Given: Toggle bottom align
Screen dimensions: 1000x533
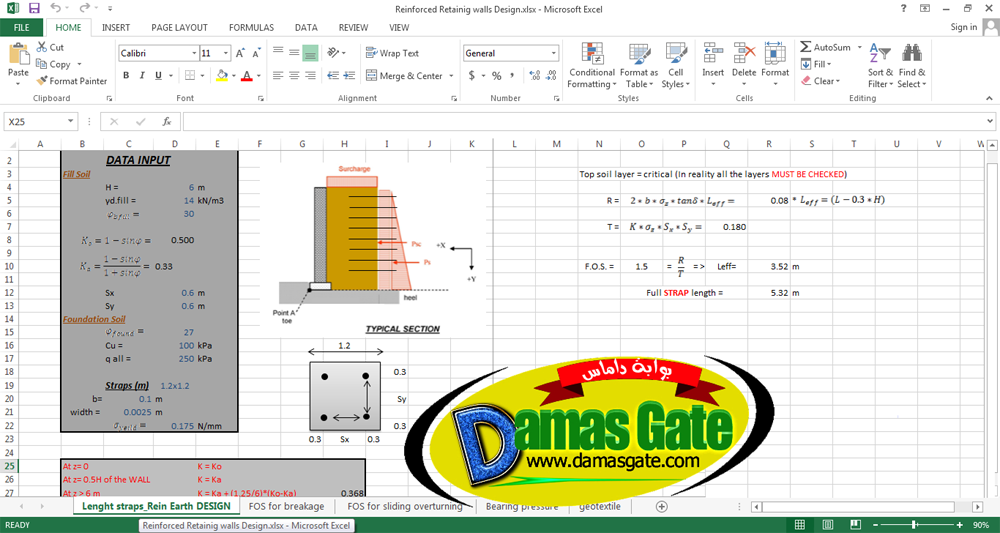Looking at the screenshot, I should (310, 53).
